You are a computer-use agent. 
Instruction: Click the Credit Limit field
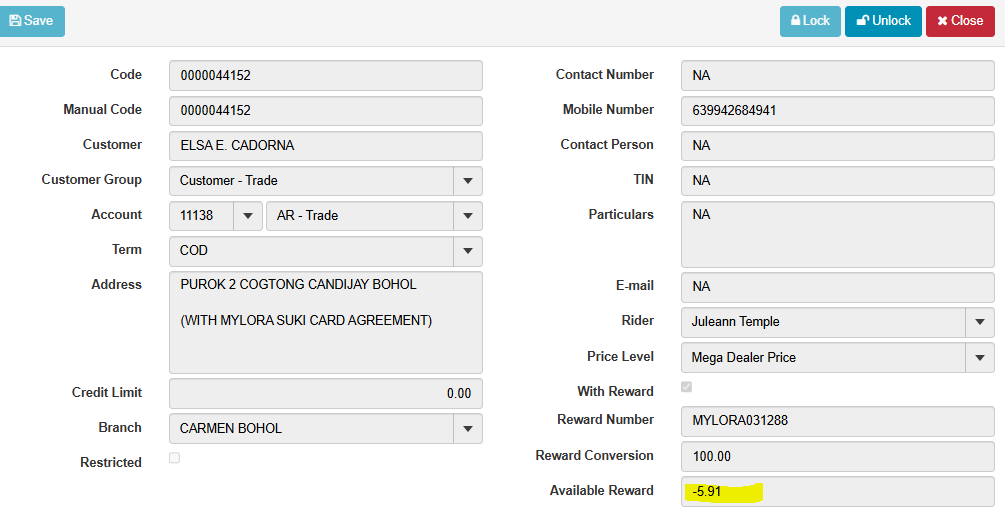click(326, 394)
